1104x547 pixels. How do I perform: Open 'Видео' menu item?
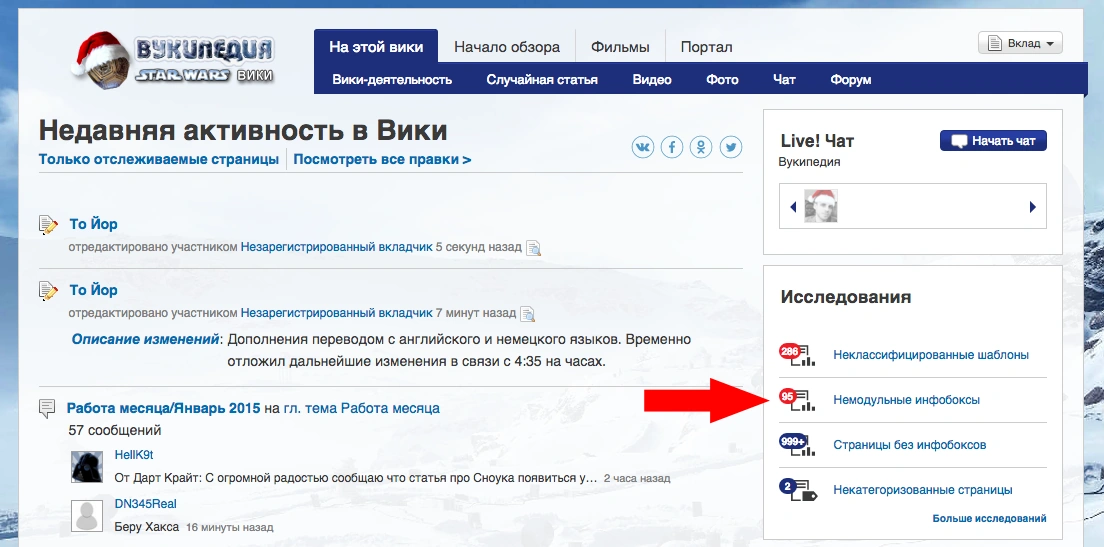click(x=652, y=80)
